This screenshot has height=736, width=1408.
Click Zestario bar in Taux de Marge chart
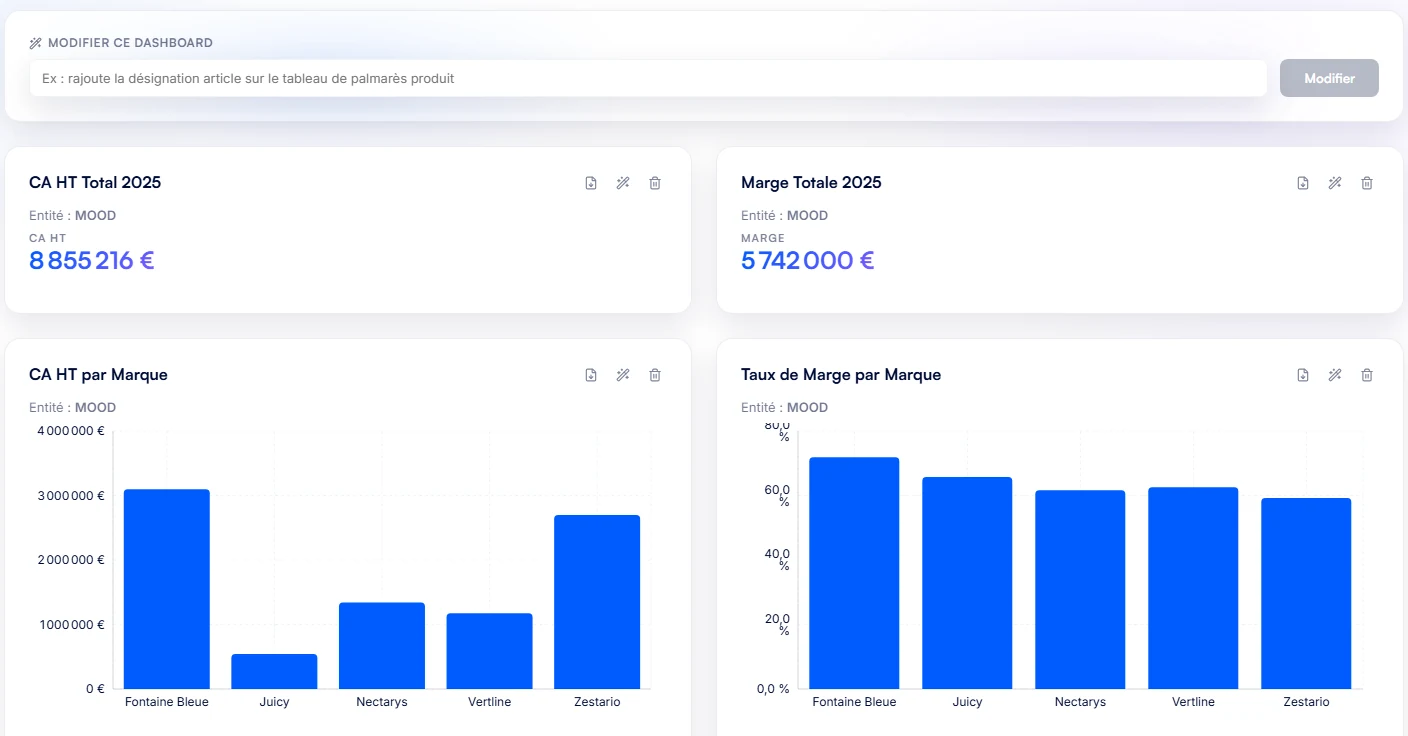click(x=1306, y=593)
